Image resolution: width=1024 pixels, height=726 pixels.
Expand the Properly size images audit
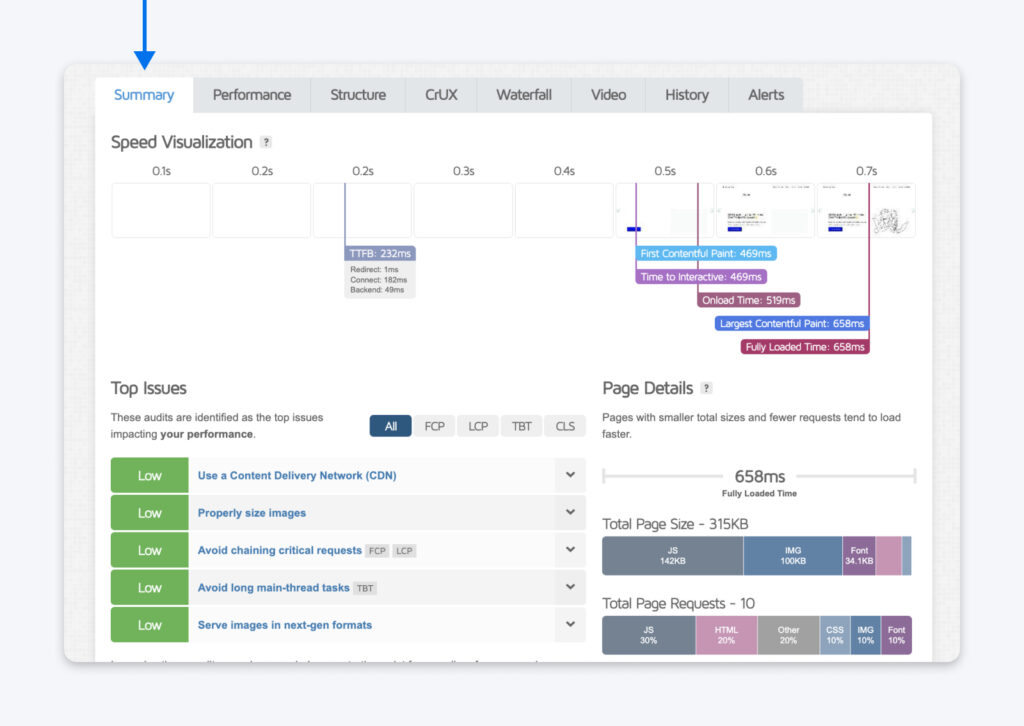(570, 512)
